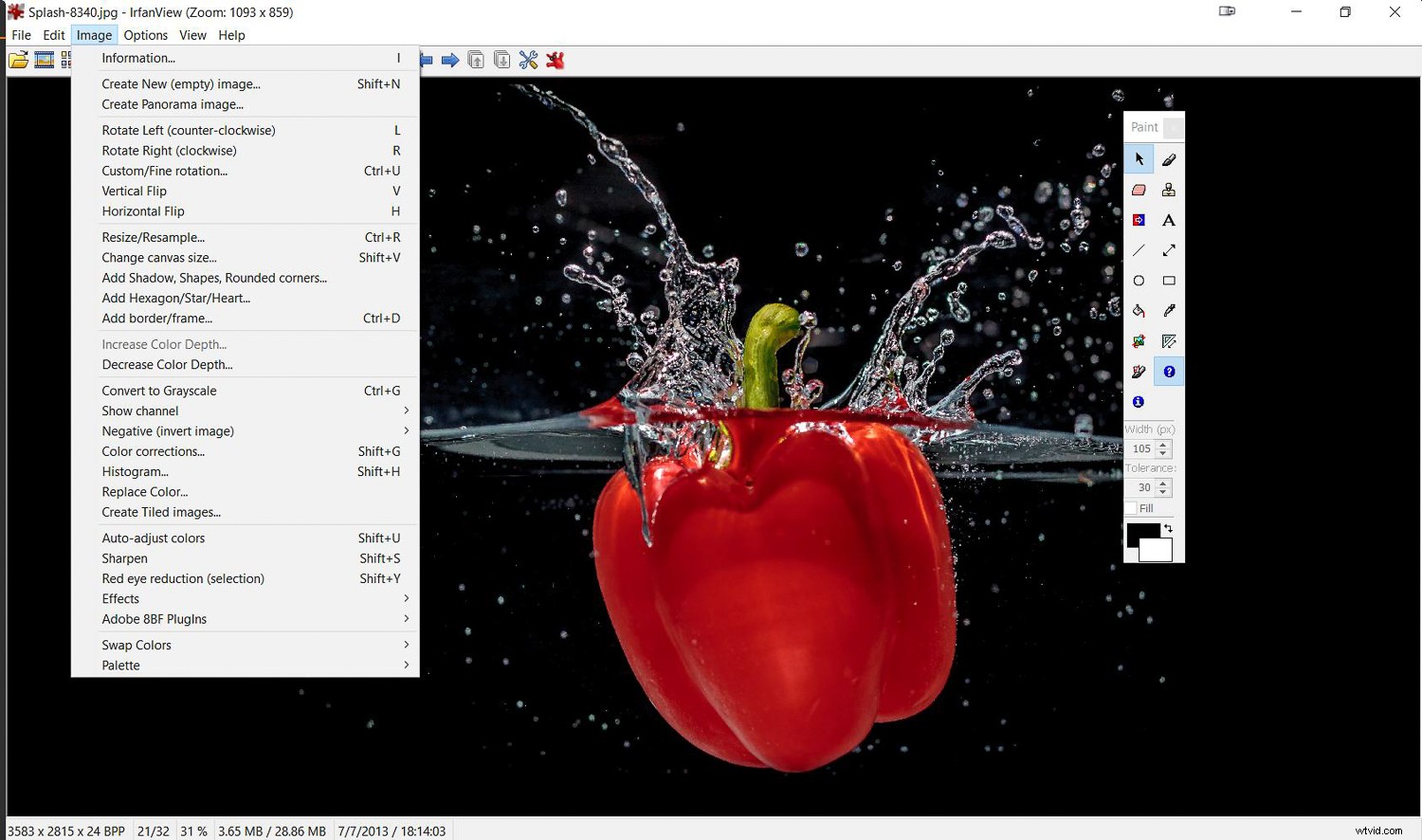Image resolution: width=1422 pixels, height=840 pixels.
Task: Select the Eraser tool in the Paint panel
Action: (1139, 190)
